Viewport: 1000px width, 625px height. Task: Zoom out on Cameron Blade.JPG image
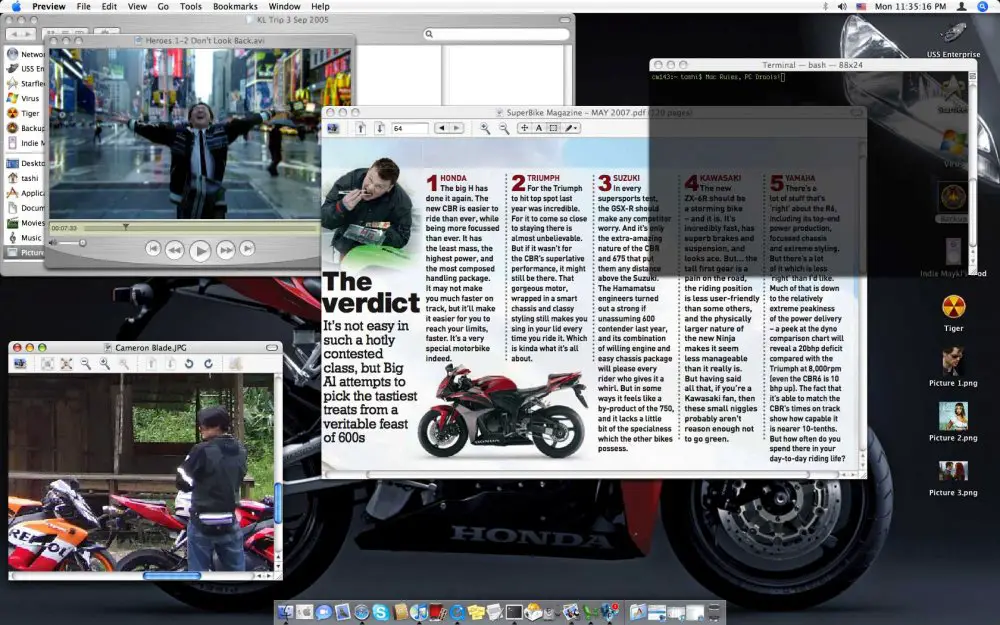85,364
